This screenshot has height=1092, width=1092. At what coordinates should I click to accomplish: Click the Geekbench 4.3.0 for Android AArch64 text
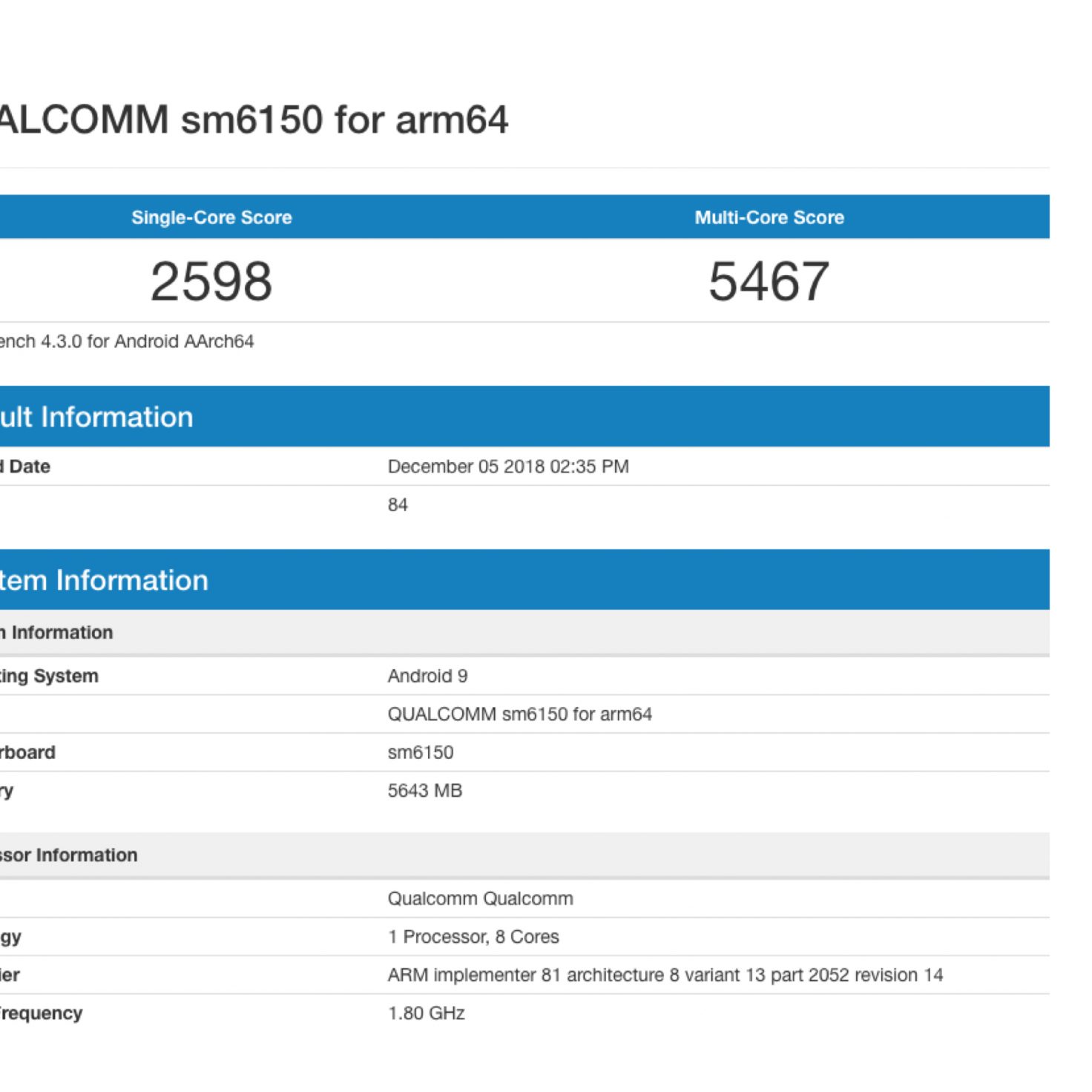(x=126, y=341)
